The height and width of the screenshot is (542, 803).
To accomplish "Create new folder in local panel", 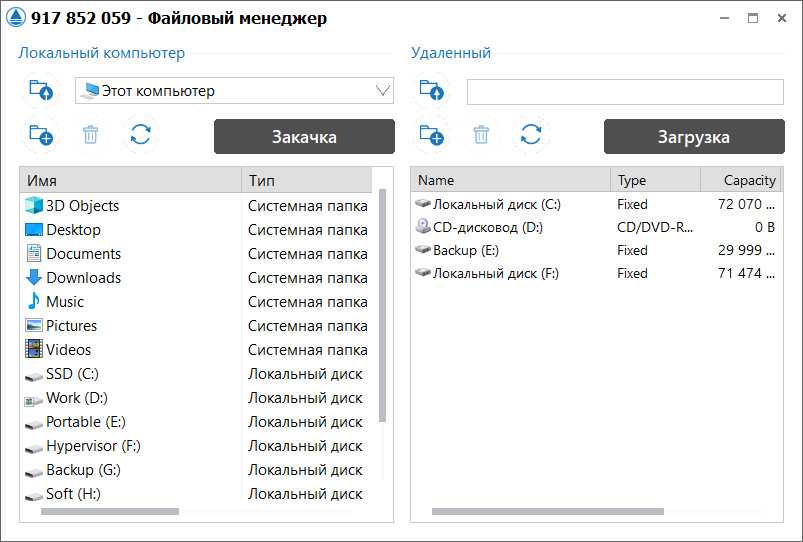I will (41, 135).
